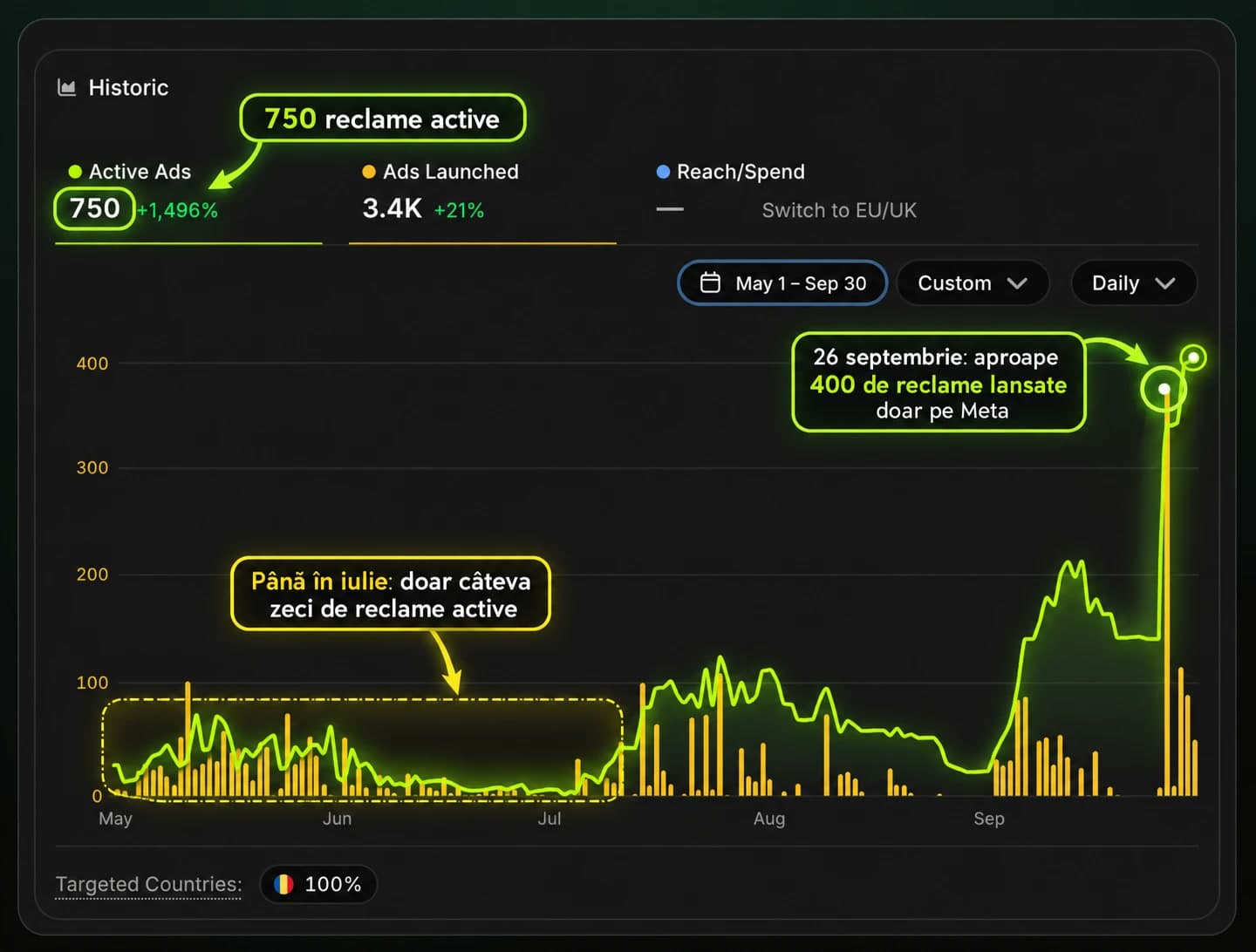Click the Targeted Countries label
The image size is (1256, 952).
tap(148, 884)
